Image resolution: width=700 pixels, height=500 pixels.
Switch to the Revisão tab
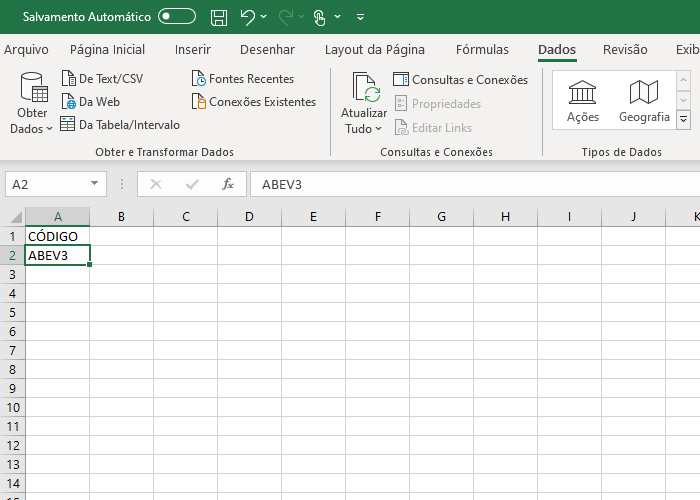point(625,50)
